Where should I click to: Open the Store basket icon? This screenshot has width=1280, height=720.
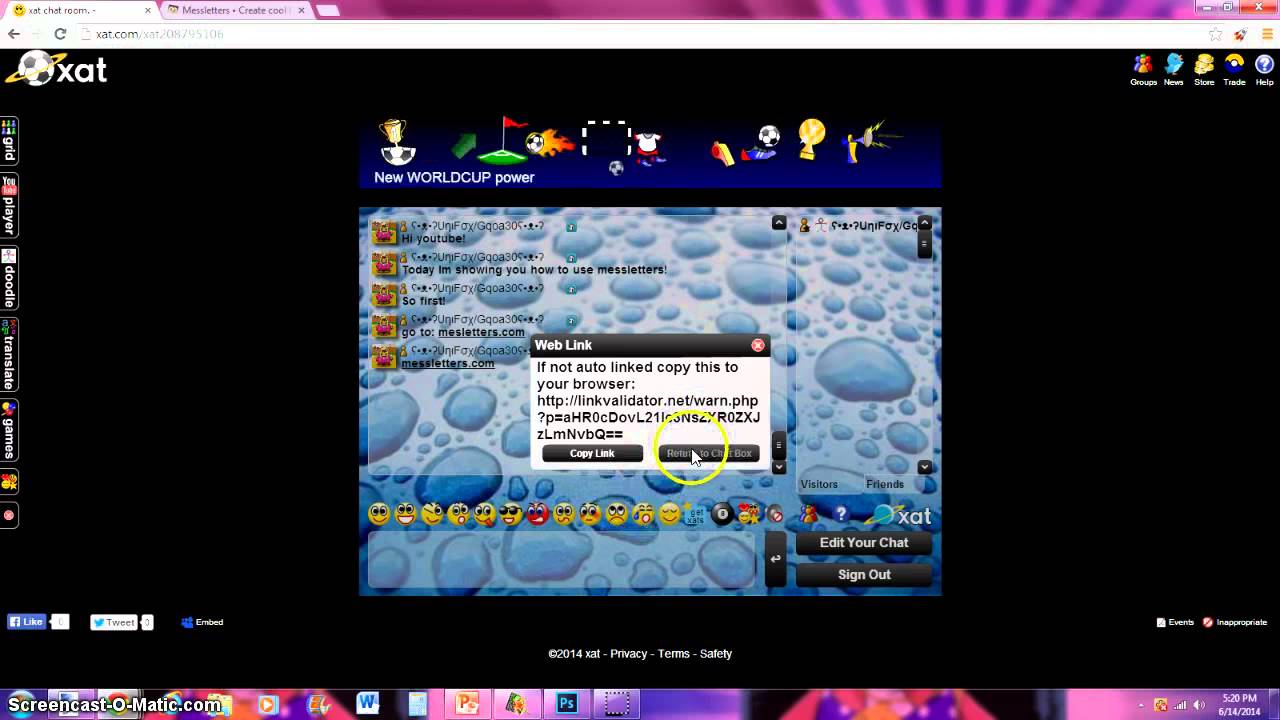(x=1204, y=70)
